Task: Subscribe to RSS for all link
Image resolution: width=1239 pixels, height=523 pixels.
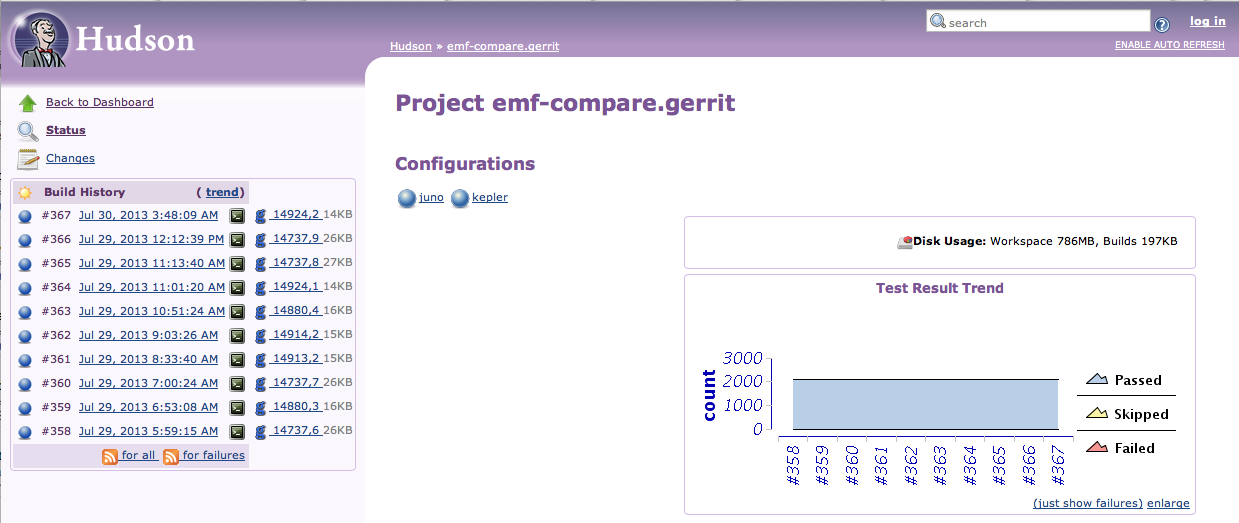Action: pyautogui.click(x=139, y=456)
